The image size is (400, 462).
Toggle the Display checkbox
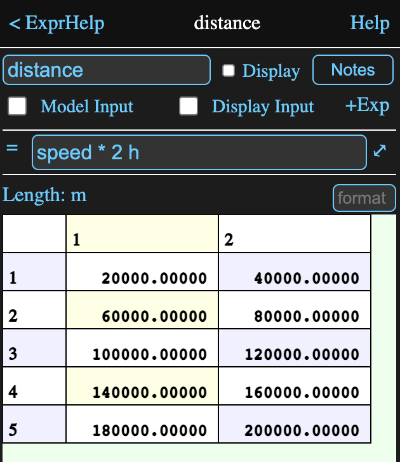tap(228, 71)
